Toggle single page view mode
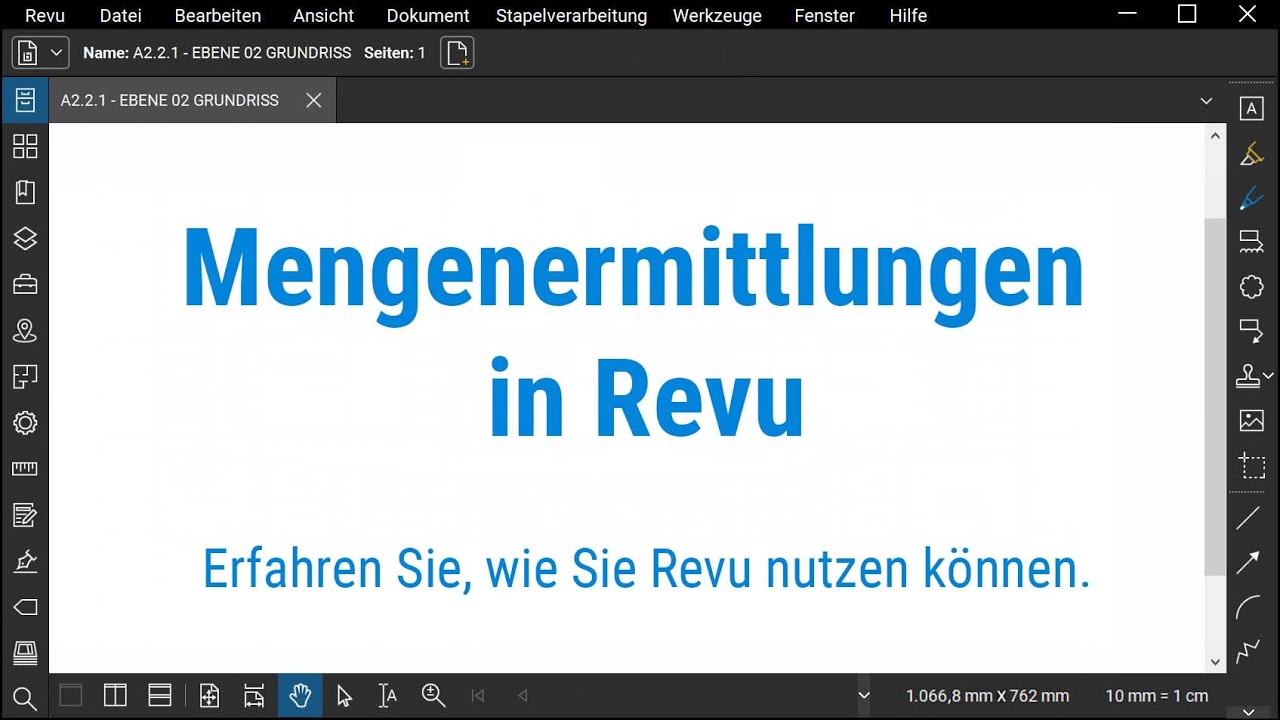This screenshot has height=720, width=1280. [71, 695]
